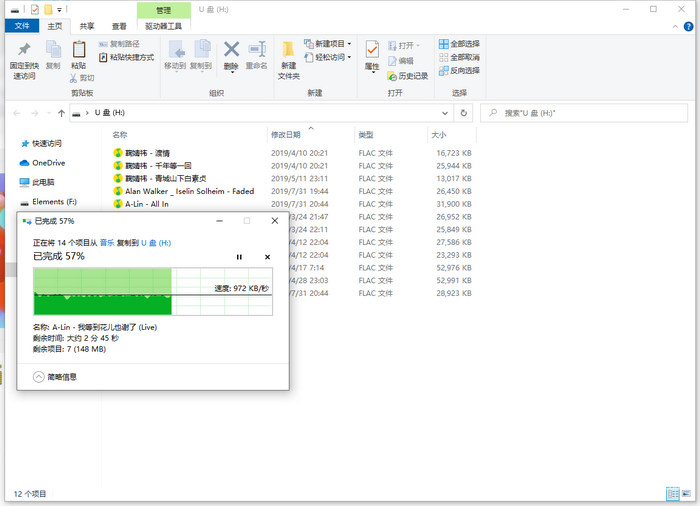Go forward using the forward arrow
The width and height of the screenshot is (700, 506).
(x=34, y=113)
